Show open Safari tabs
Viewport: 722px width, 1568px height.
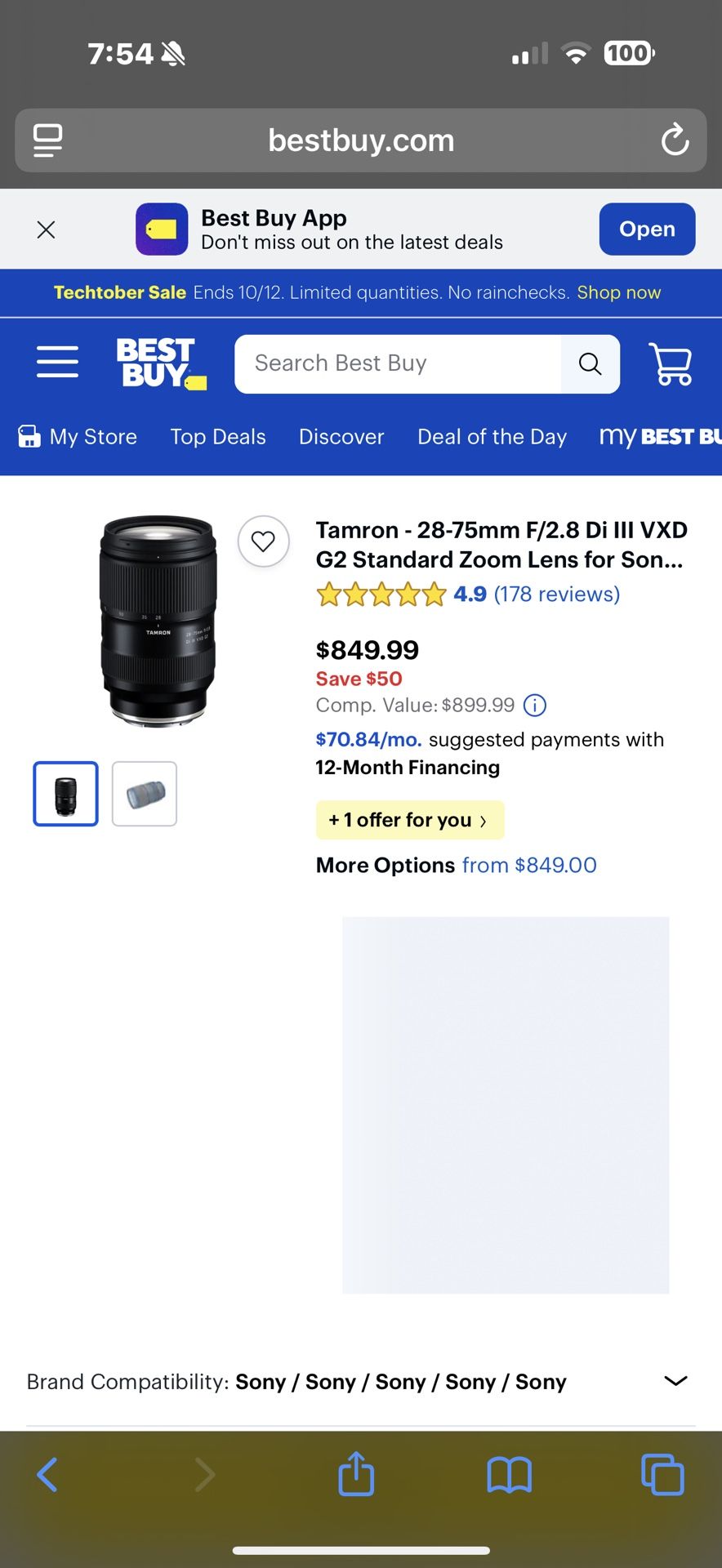pyautogui.click(x=662, y=1474)
